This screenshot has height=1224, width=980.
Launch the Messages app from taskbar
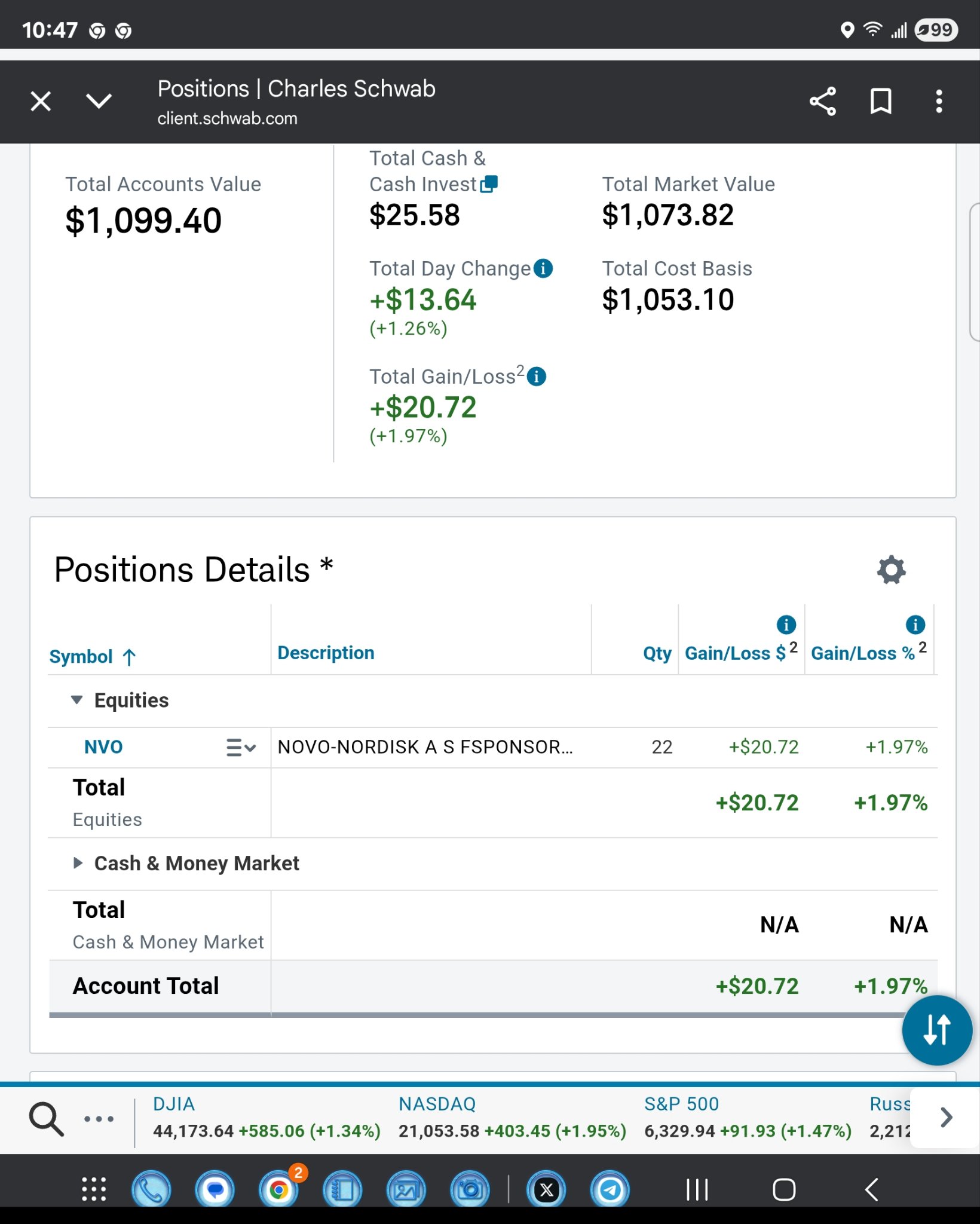[x=215, y=1189]
